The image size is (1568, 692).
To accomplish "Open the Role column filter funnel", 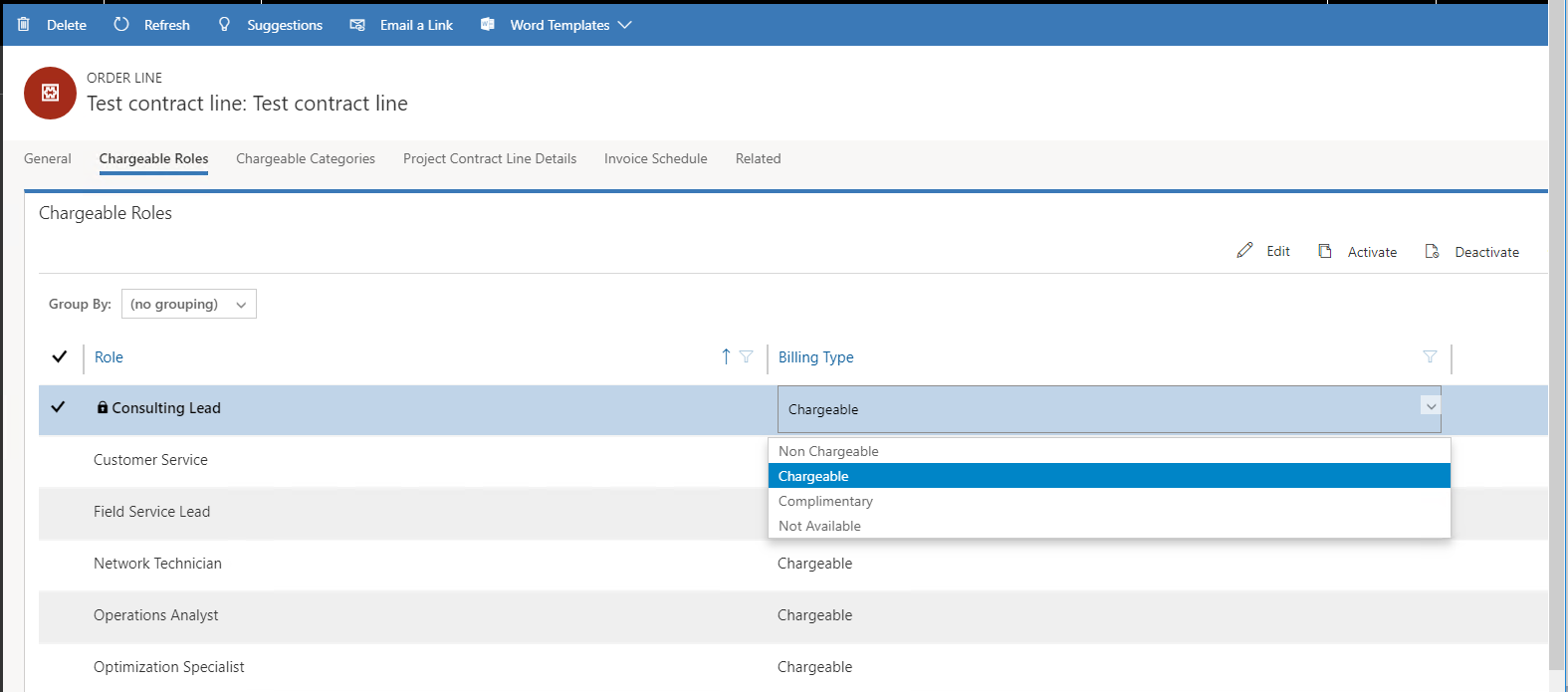I will tap(746, 356).
